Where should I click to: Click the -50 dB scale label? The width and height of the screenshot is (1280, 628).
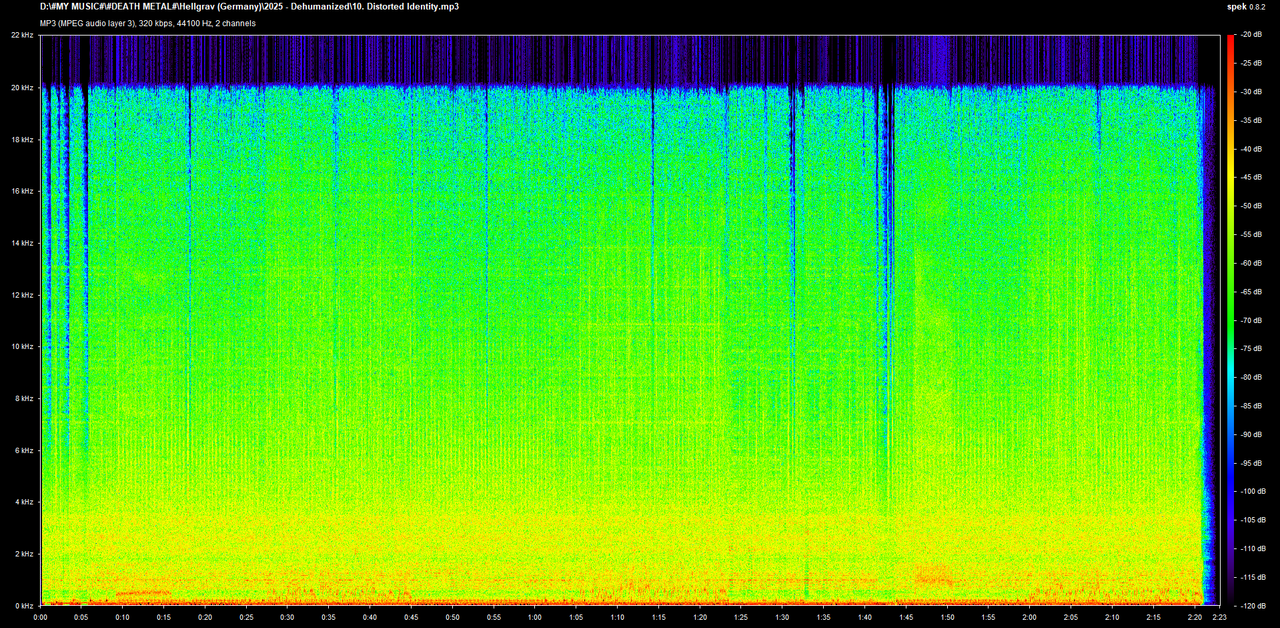1253,206
